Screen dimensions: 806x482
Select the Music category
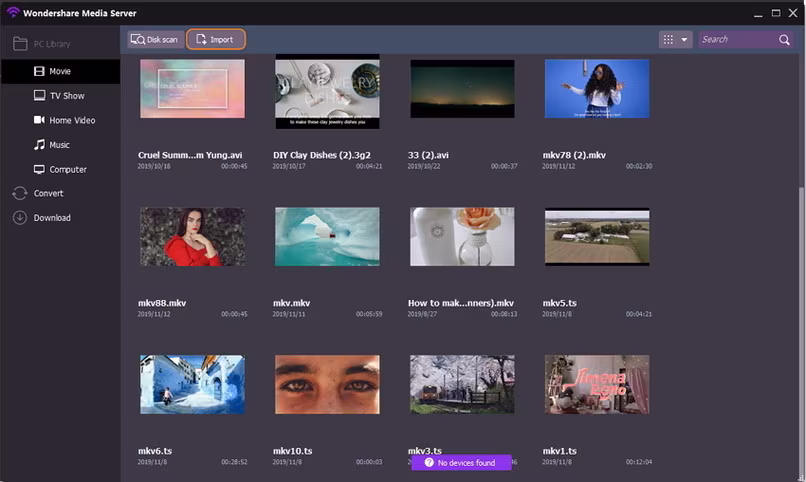click(x=61, y=145)
